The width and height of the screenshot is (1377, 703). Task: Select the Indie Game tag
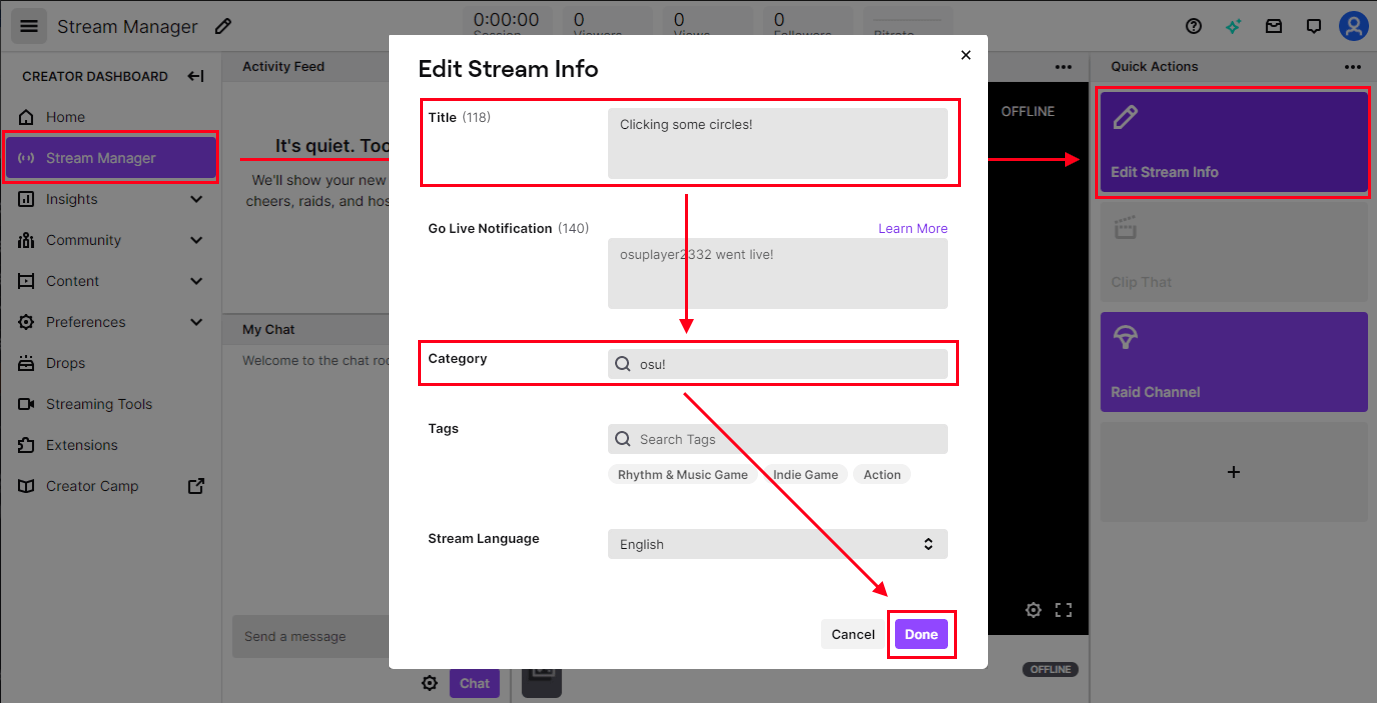[805, 475]
